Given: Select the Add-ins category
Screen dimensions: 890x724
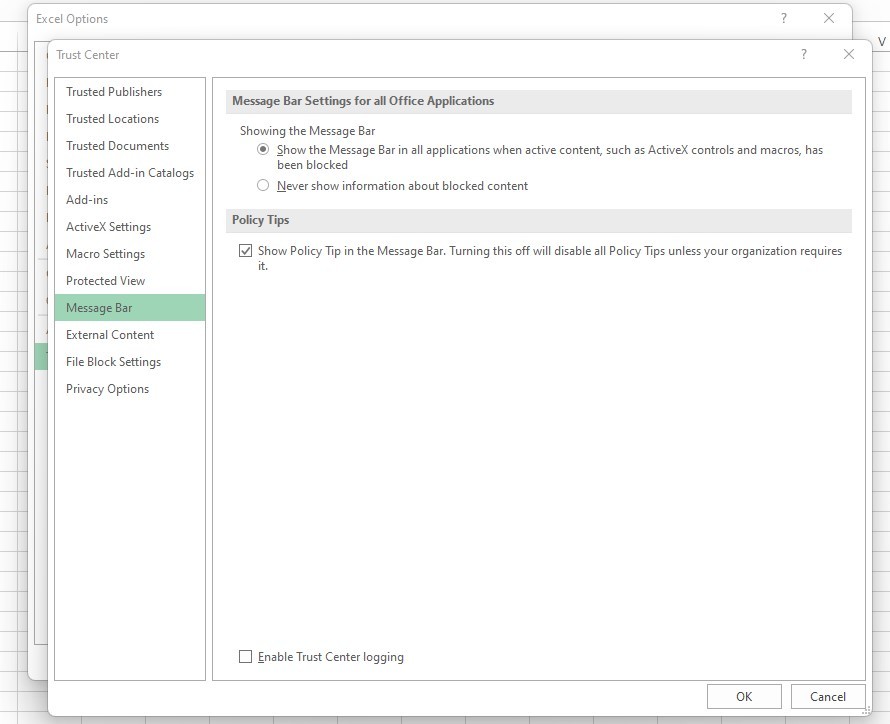Looking at the screenshot, I should tap(130, 200).
